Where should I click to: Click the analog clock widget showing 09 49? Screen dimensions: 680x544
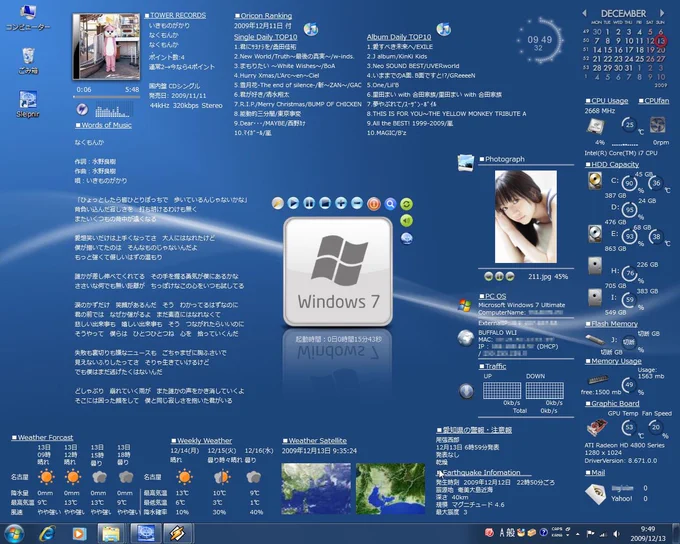[x=540, y=41]
